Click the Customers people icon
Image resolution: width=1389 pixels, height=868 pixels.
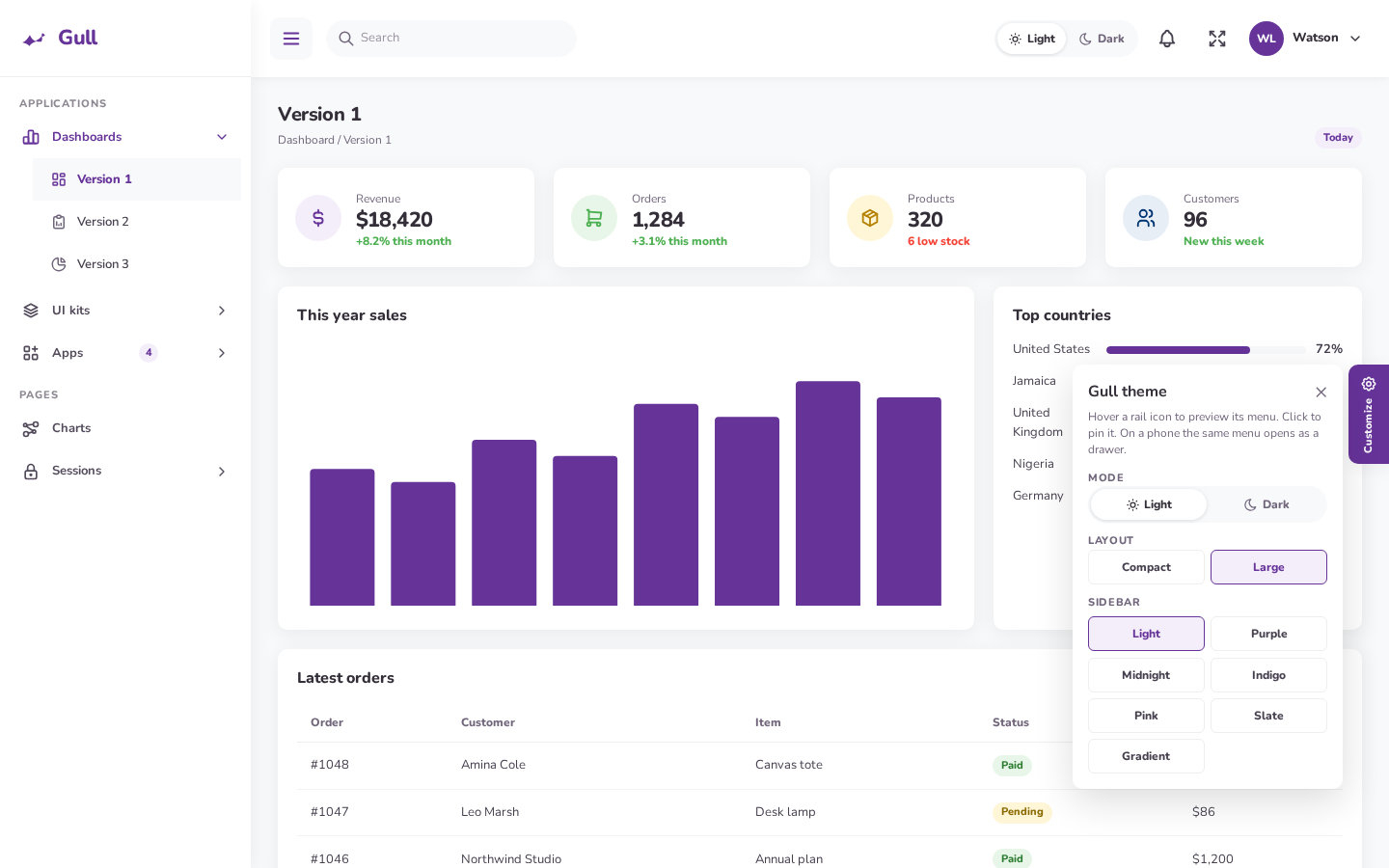coord(1146,218)
